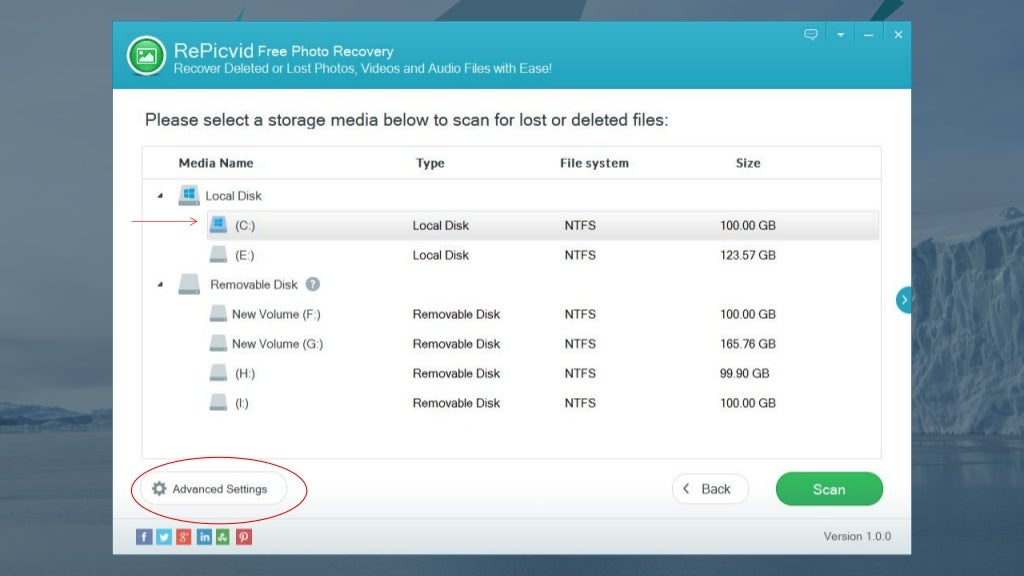
Task: Select the (E:) drive icon
Action: (x=218, y=255)
